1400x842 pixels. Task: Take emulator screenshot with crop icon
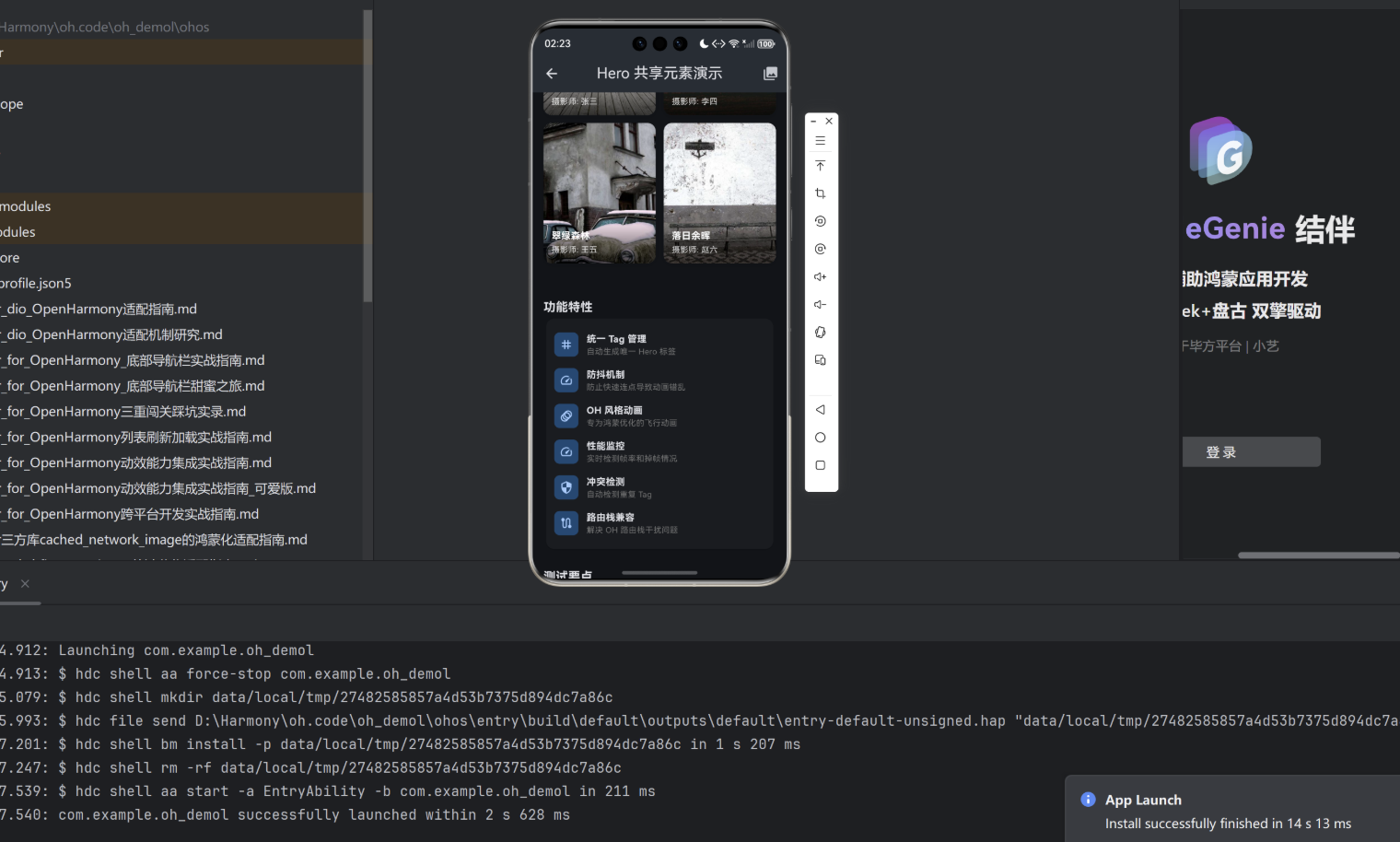point(820,193)
